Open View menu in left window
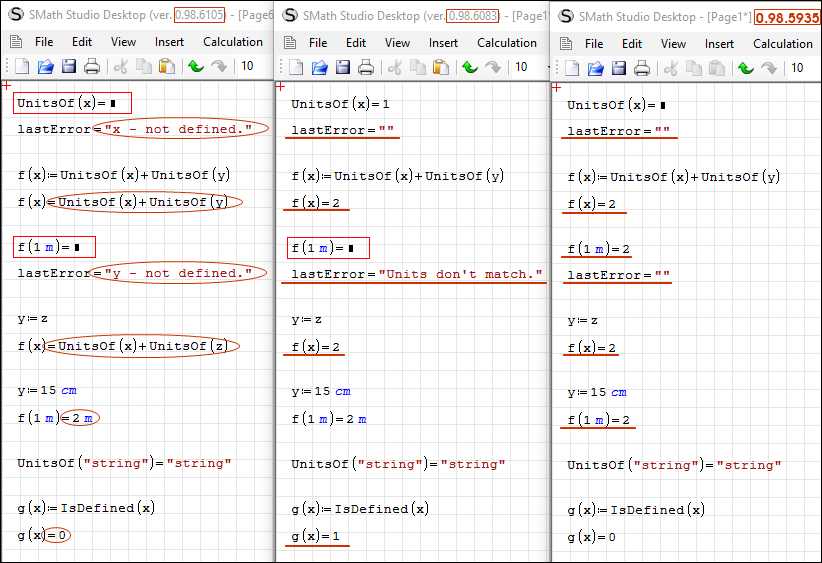Viewport: 822px width, 563px height. pos(123,42)
